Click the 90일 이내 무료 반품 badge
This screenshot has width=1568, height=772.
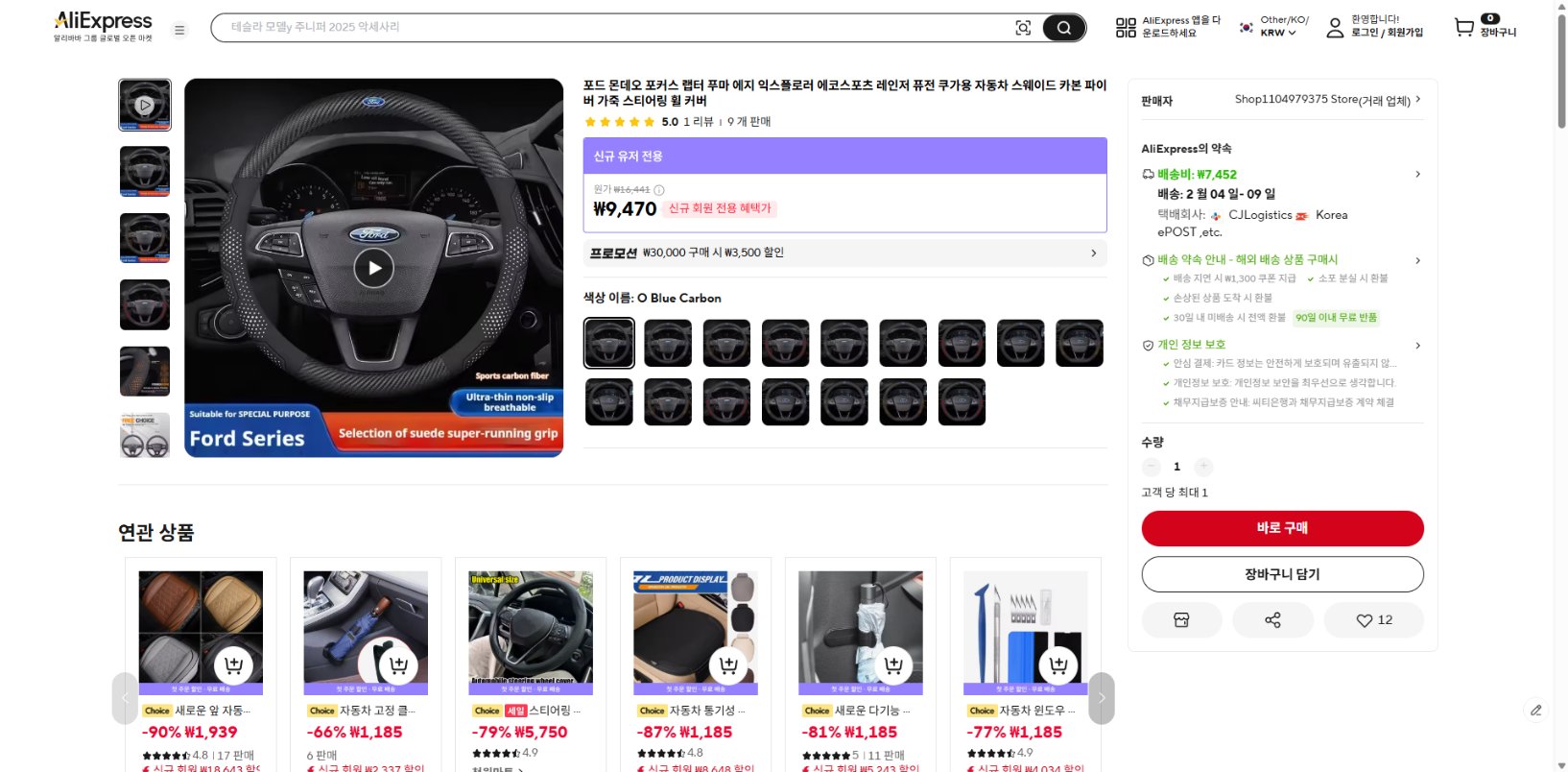click(x=1336, y=318)
